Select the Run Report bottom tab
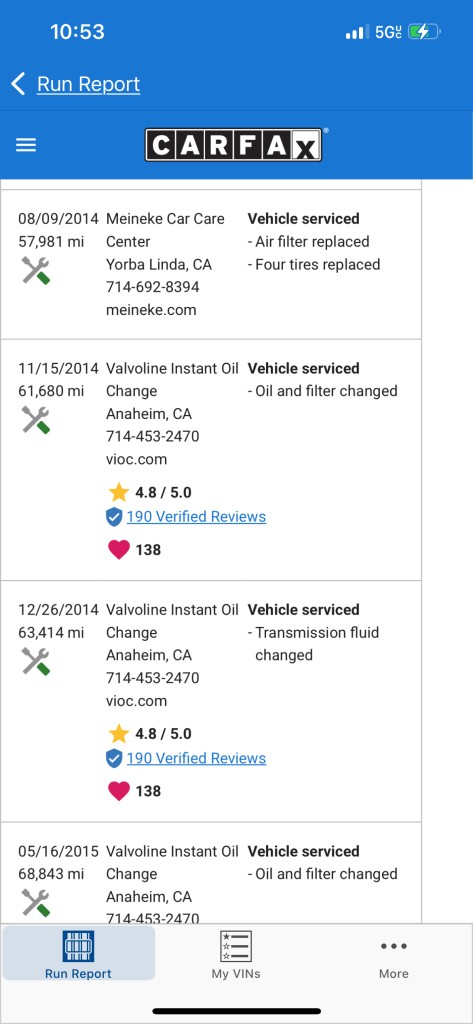Viewport: 473px width, 1024px height. click(78, 955)
